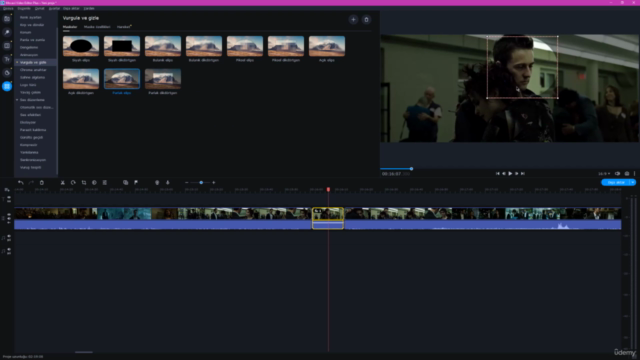Open Chroma anahtar in tools list

point(33,70)
